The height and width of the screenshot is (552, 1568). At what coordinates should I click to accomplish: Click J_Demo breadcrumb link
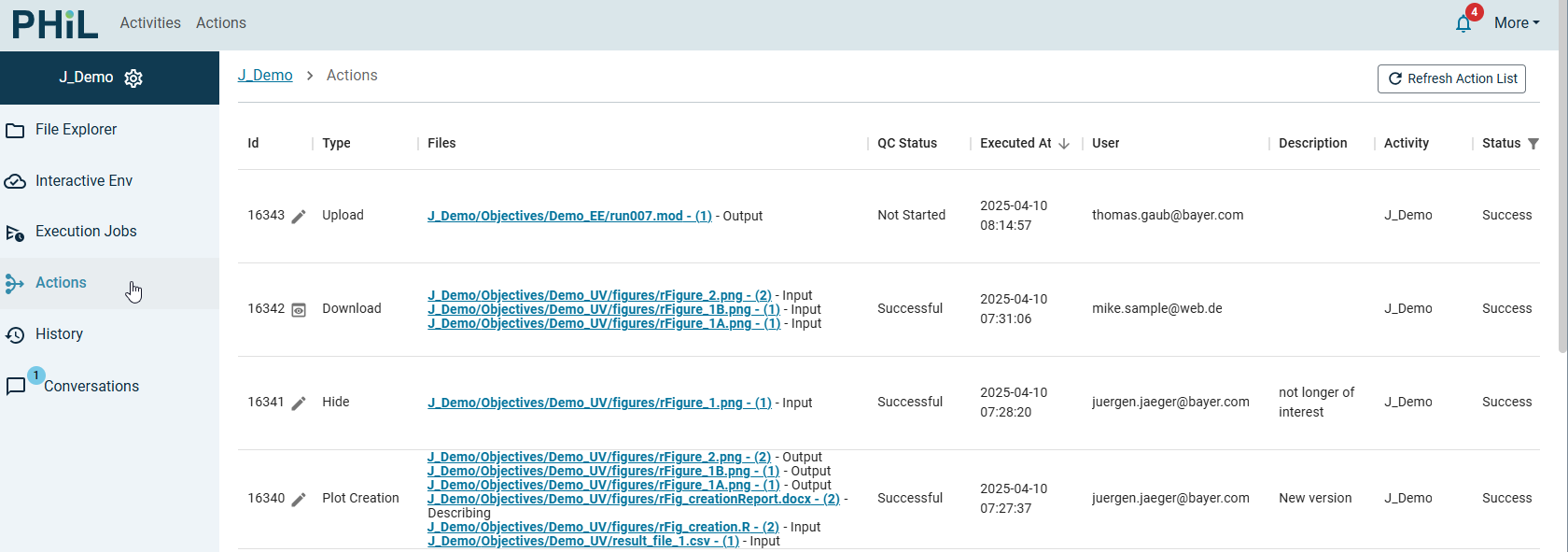[265, 76]
